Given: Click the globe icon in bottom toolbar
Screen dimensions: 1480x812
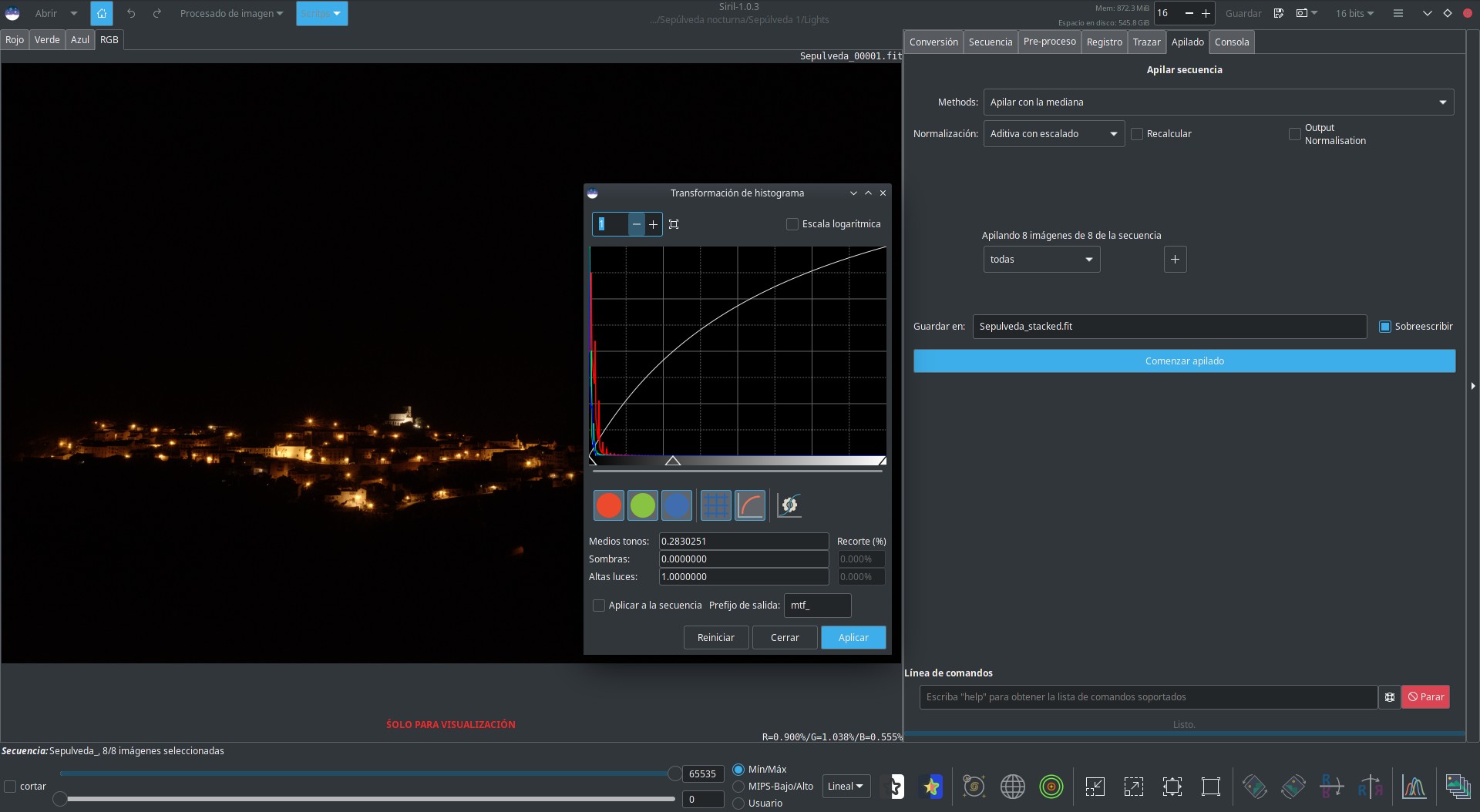Looking at the screenshot, I should coord(1012,787).
